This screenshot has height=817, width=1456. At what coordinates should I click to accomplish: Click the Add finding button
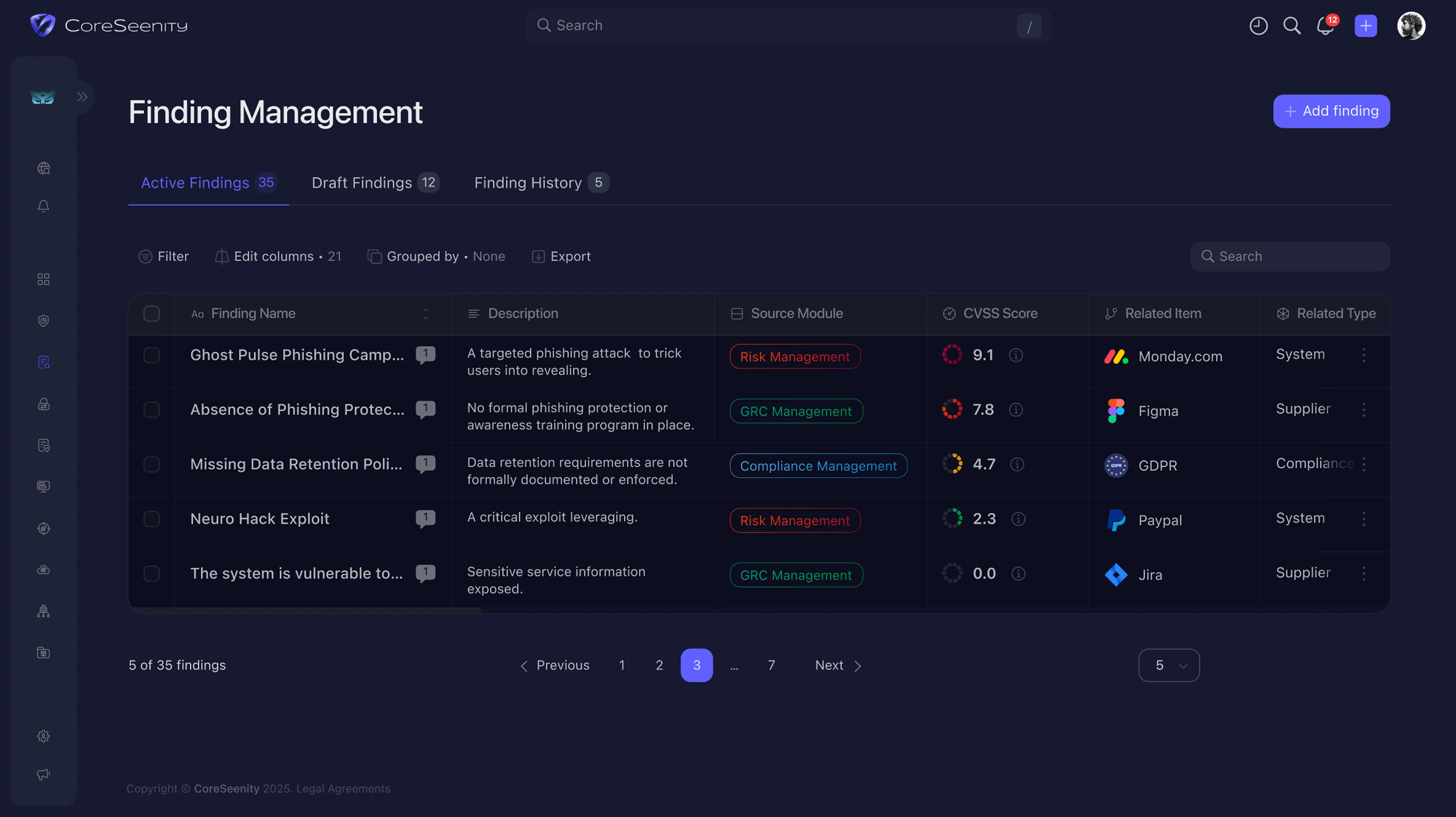click(x=1331, y=112)
